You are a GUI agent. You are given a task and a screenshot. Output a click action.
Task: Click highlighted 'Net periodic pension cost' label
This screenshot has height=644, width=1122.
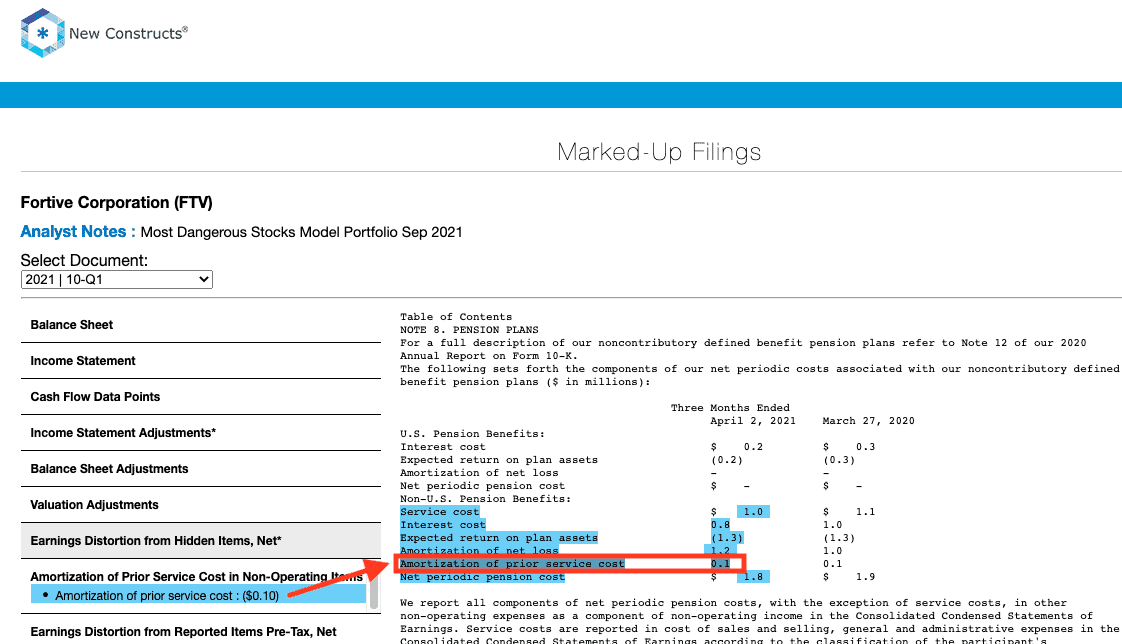(482, 577)
